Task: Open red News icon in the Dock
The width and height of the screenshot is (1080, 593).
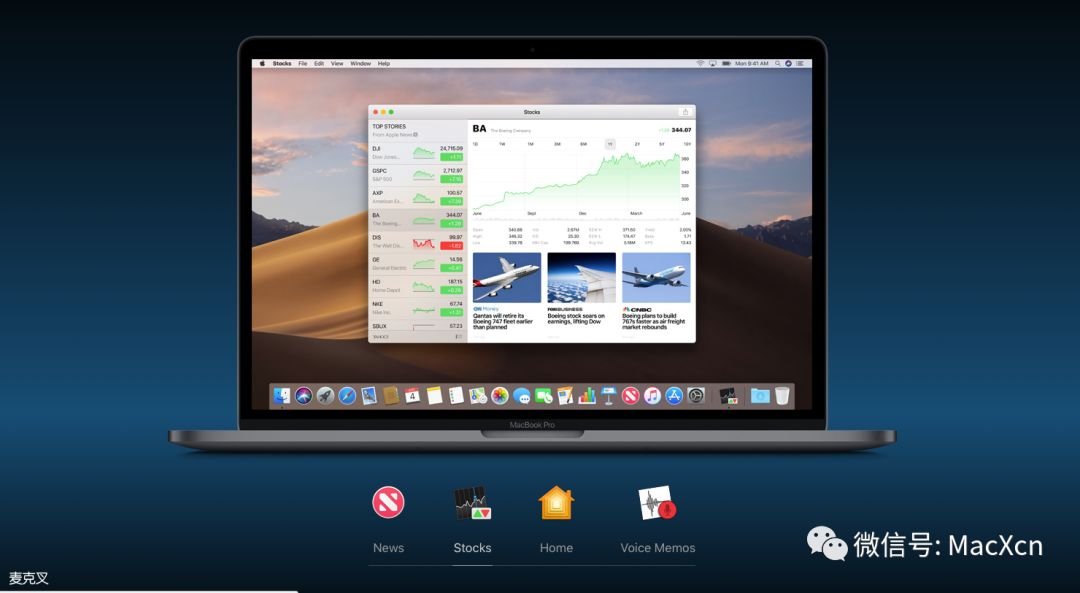Action: pyautogui.click(x=630, y=395)
